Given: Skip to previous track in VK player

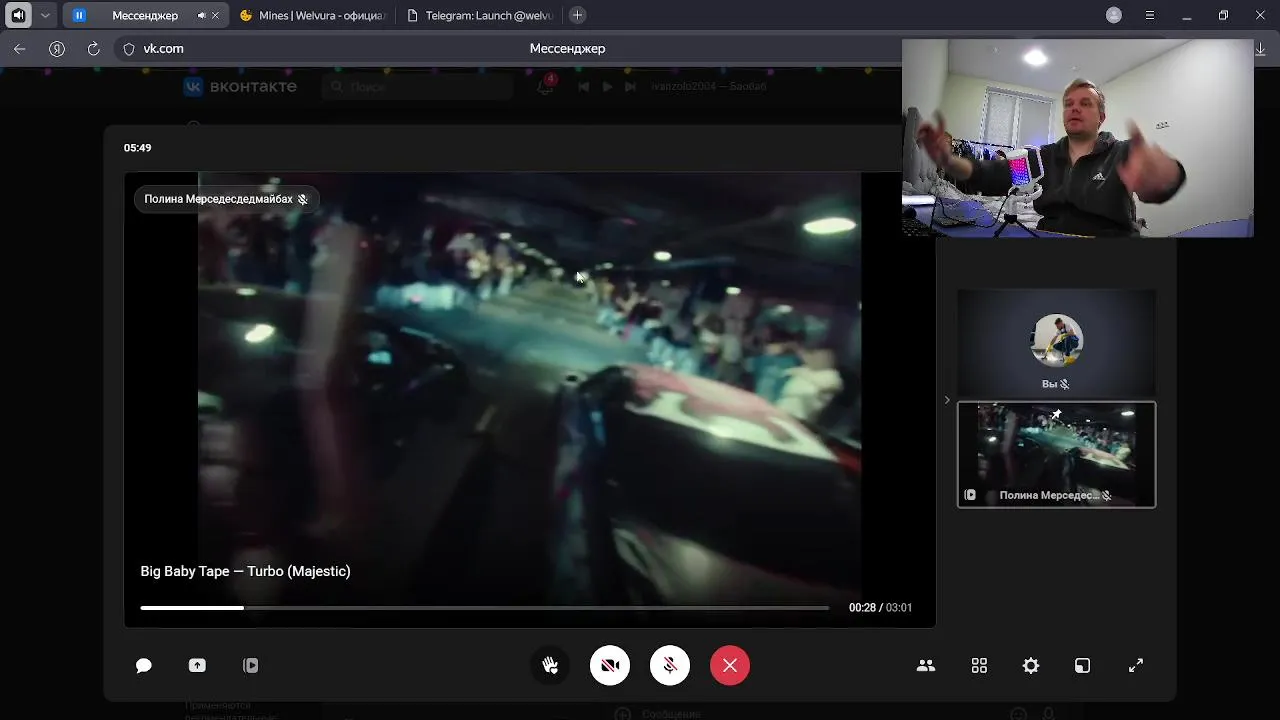Looking at the screenshot, I should (x=584, y=87).
